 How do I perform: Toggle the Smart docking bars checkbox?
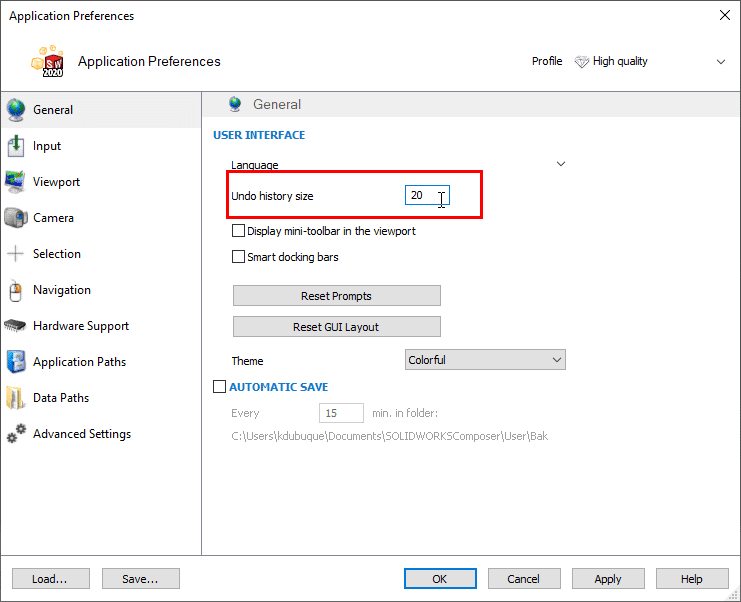[238, 257]
